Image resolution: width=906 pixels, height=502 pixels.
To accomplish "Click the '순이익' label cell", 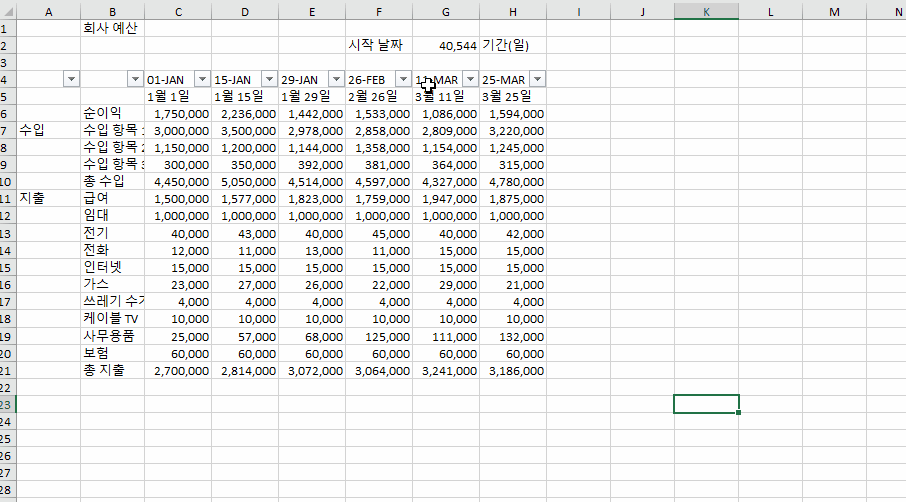I will (112, 114).
